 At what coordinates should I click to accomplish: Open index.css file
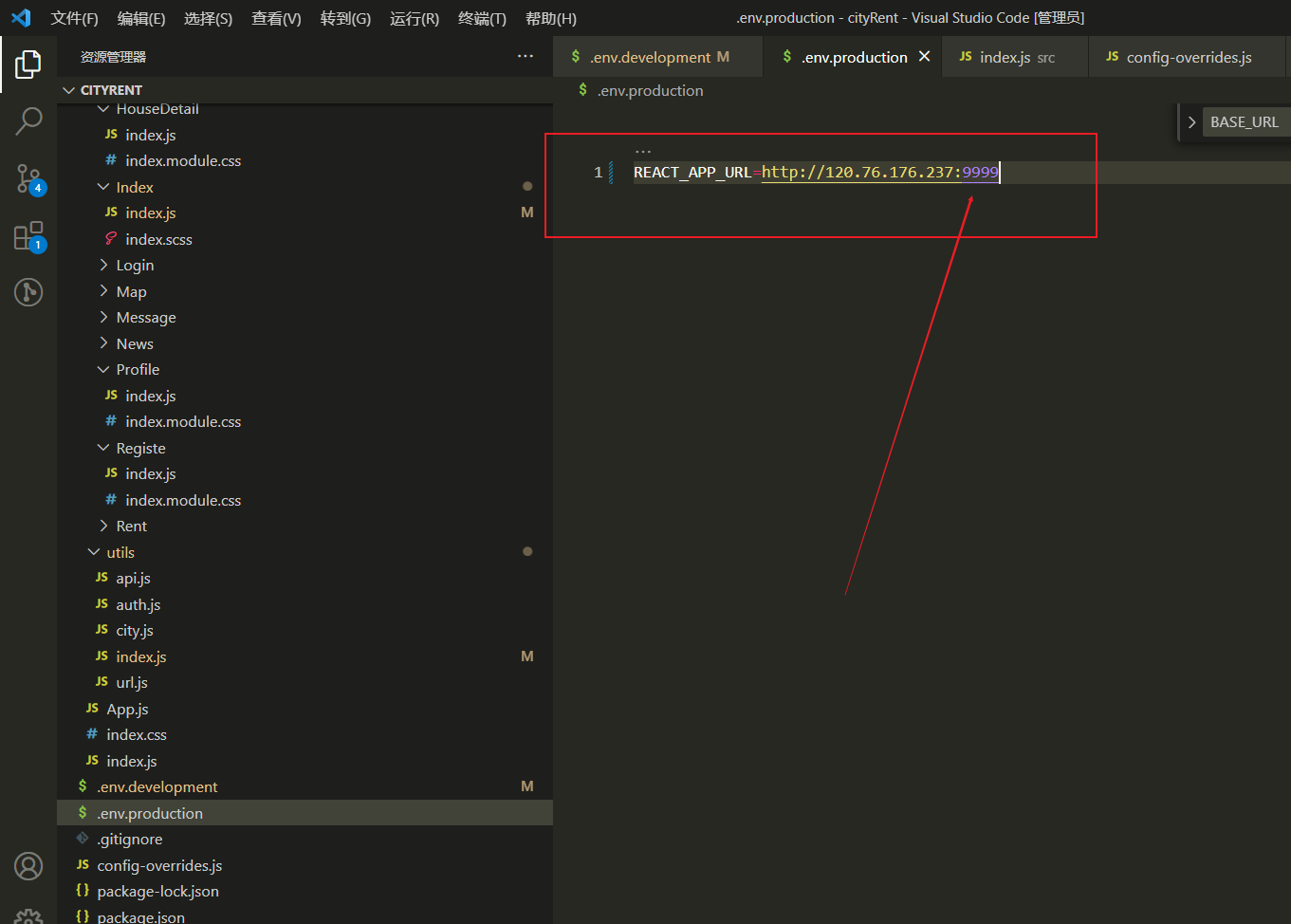coord(304,735)
